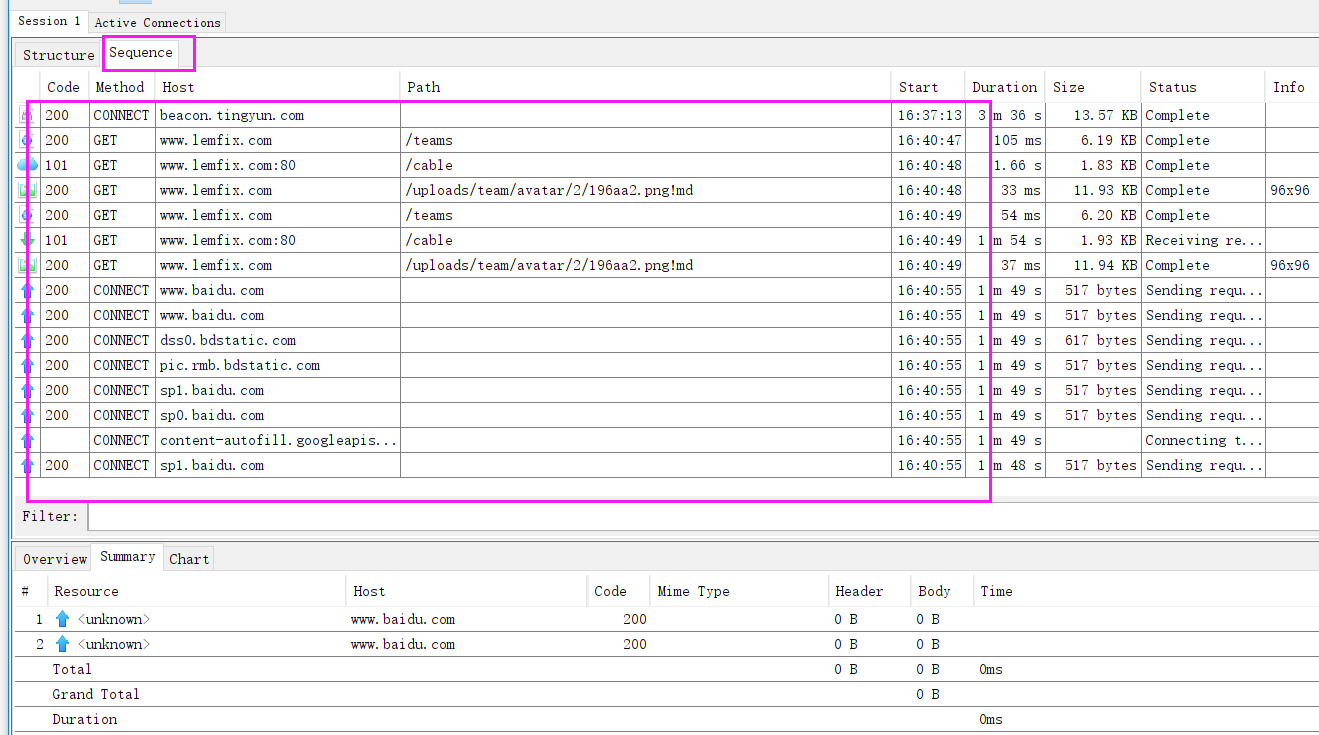
Task: Select the dss0.bdstatic.com host cell
Action: tap(277, 340)
